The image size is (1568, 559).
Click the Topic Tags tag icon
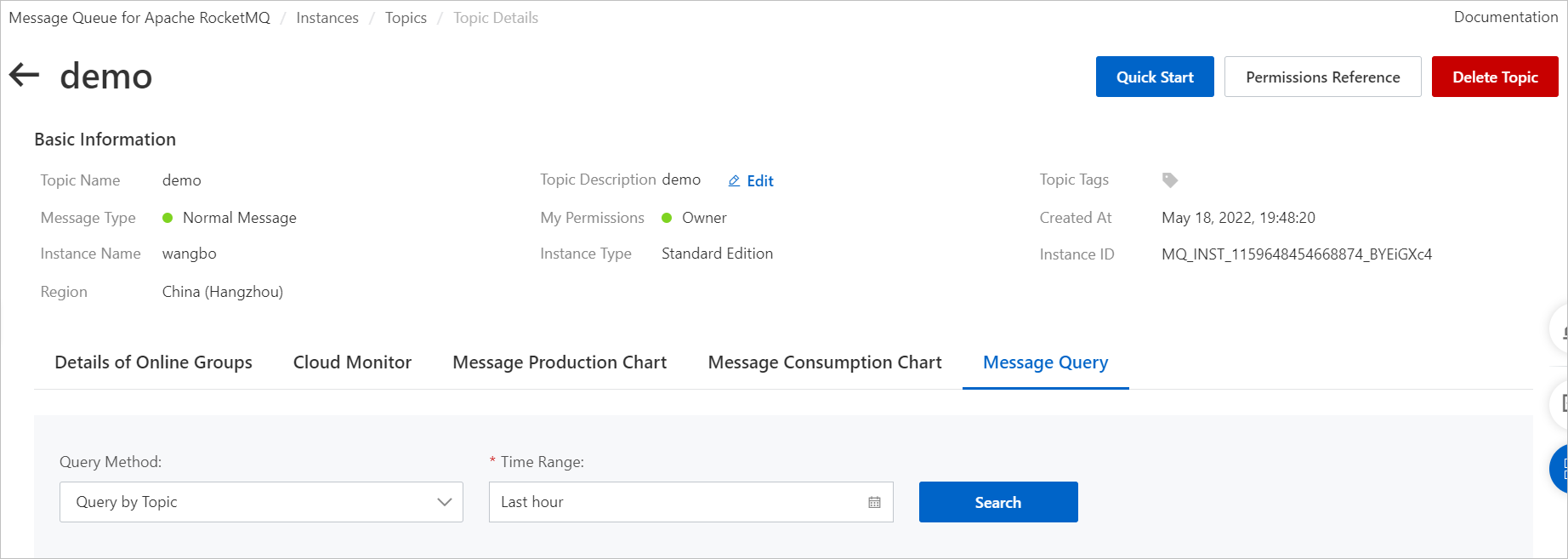[x=1170, y=180]
